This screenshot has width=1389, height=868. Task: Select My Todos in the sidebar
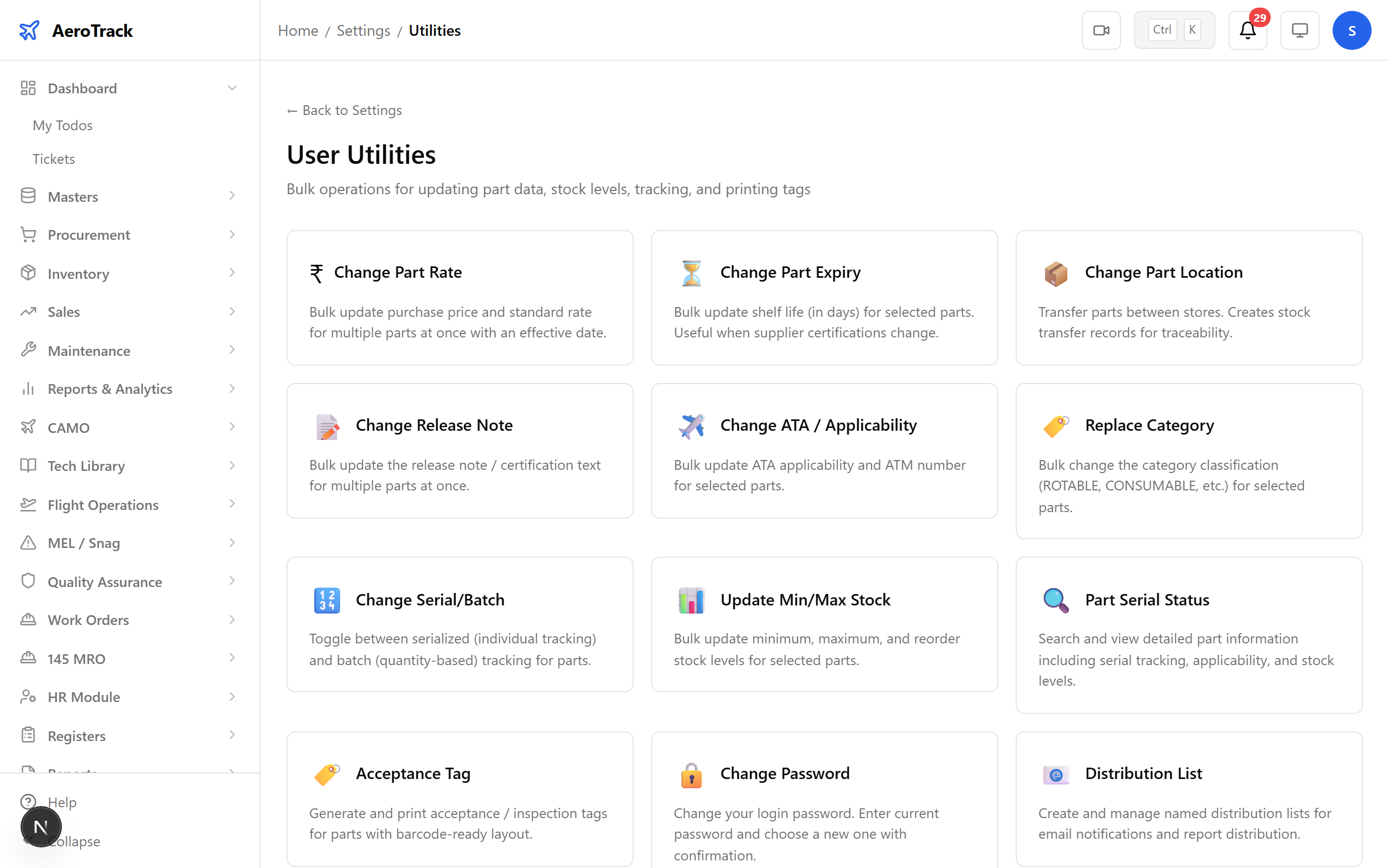pyautogui.click(x=62, y=125)
